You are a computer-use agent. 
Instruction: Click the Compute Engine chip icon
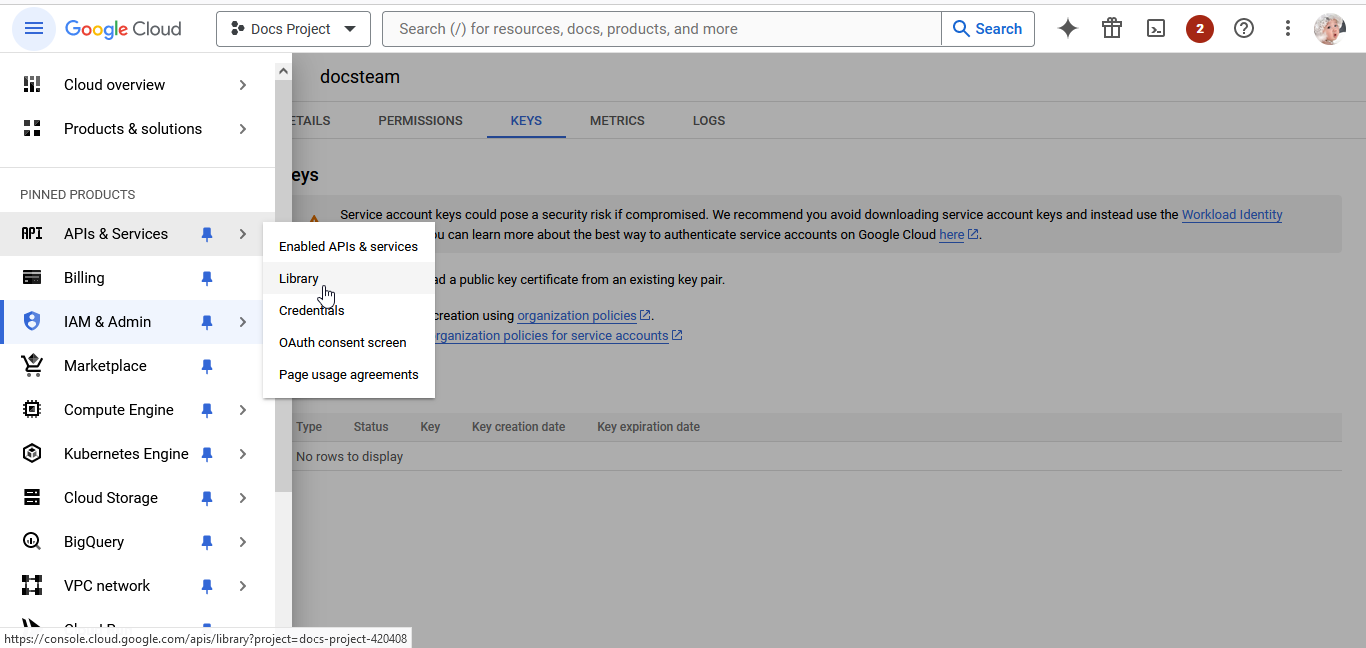point(32,410)
